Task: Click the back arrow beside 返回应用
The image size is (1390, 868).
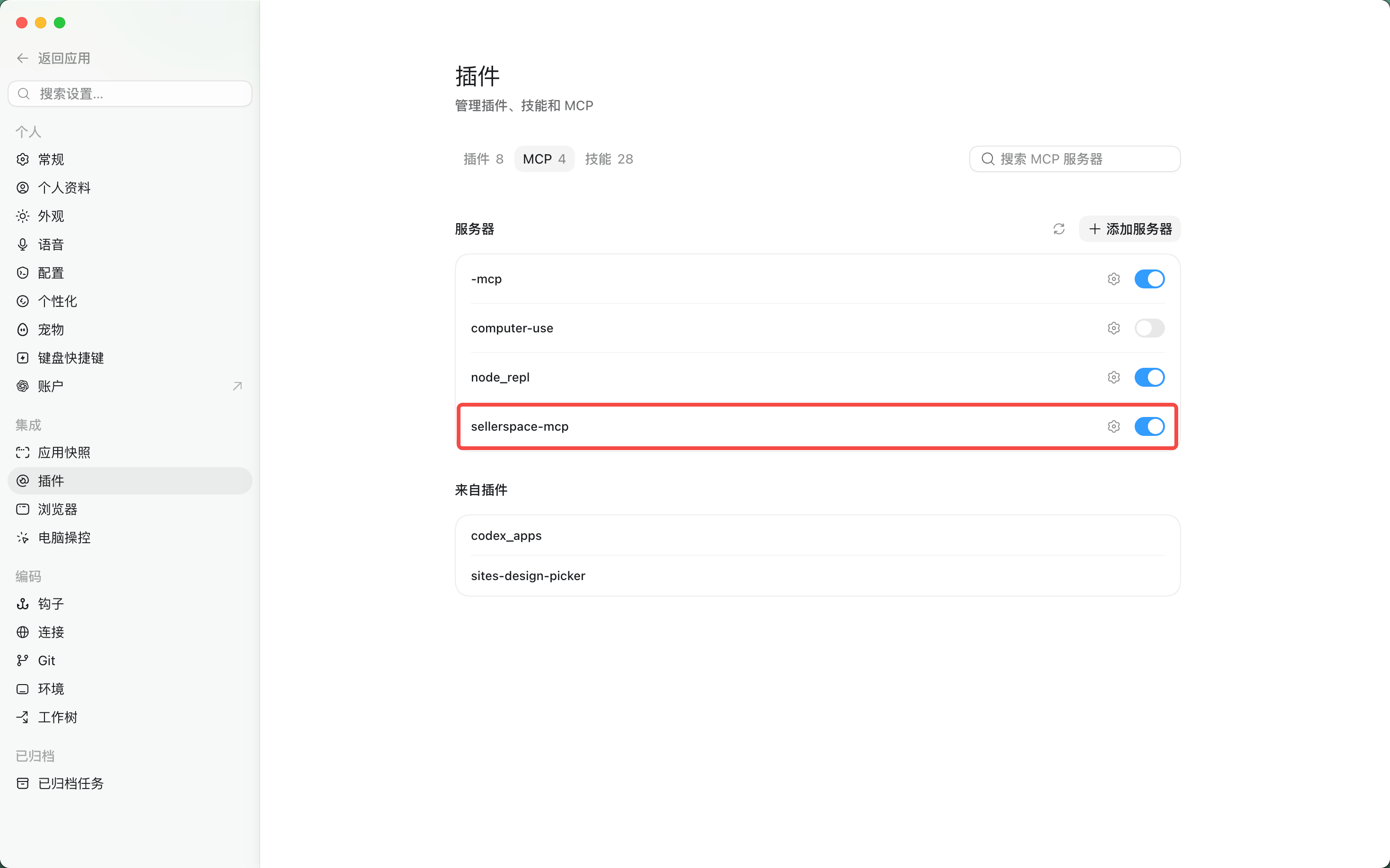Action: (23, 58)
